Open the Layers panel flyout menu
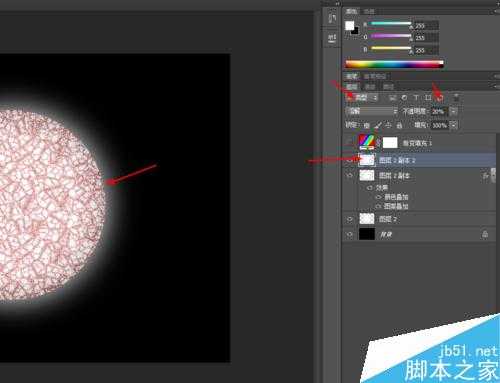500x383 pixels. click(496, 86)
